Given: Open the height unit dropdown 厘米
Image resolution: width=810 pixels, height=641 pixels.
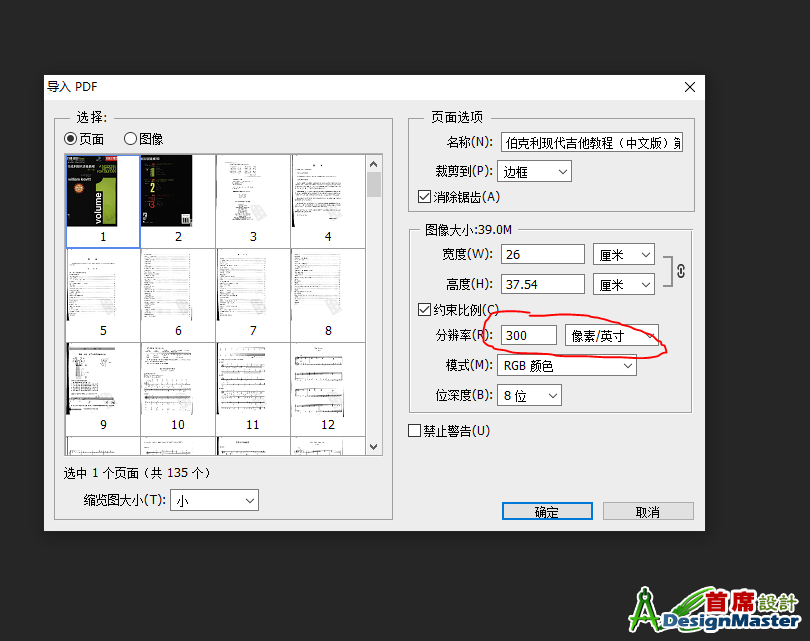Looking at the screenshot, I should point(624,285).
